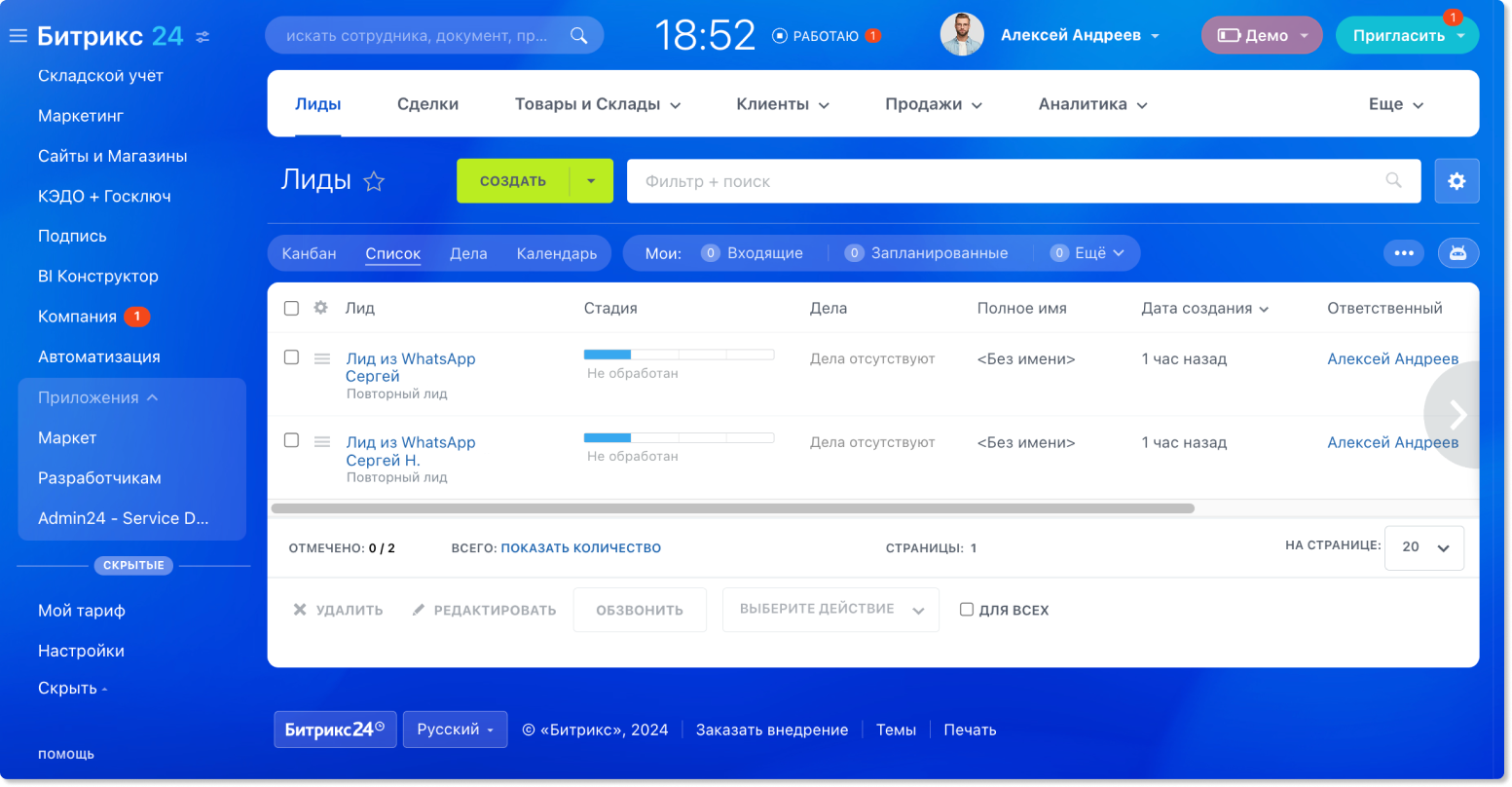The image size is (1512, 787).
Task: Open row menu for Лид из WhatsApp Сергей Н.
Action: click(x=322, y=442)
